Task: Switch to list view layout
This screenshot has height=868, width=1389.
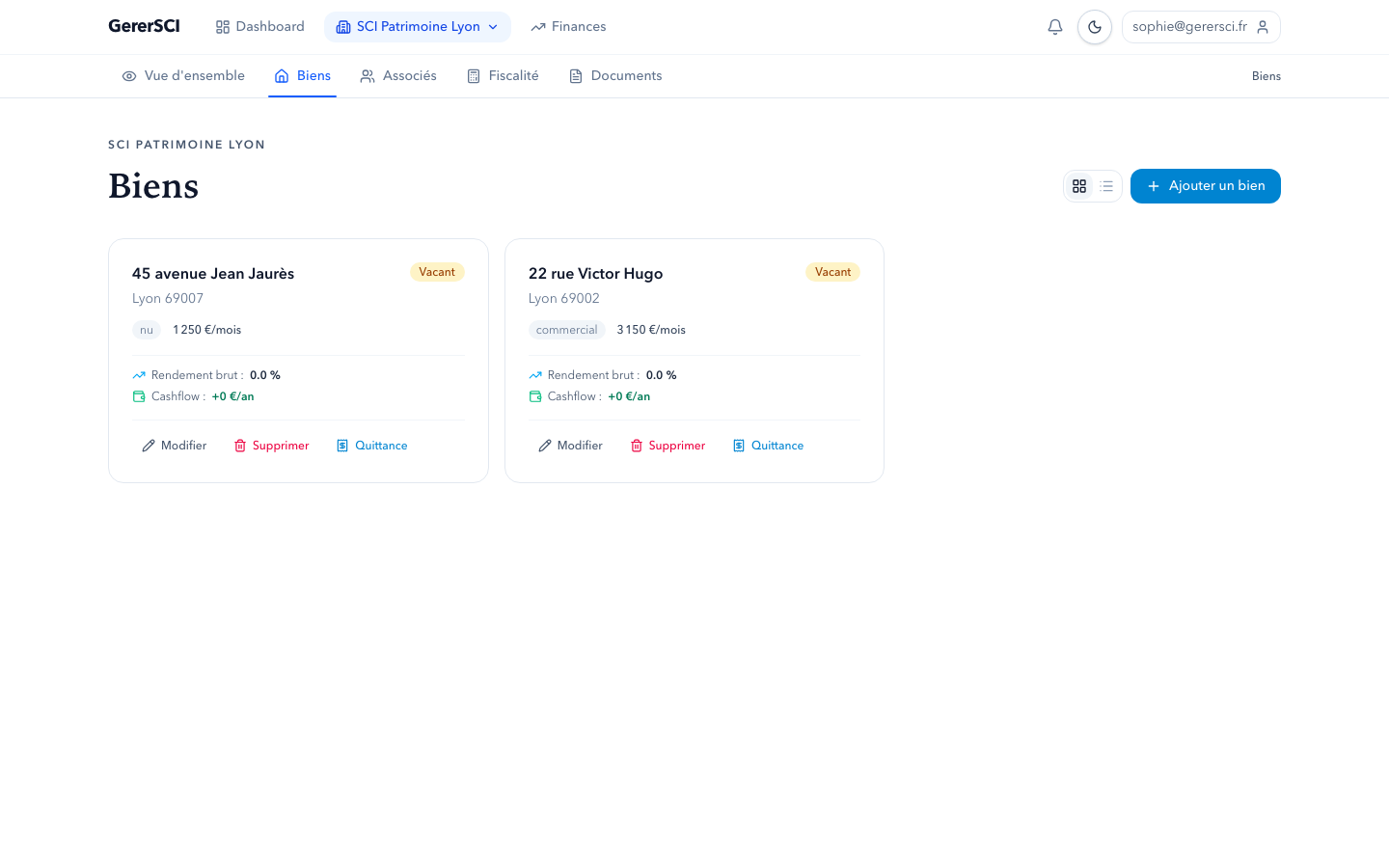Action: (1106, 186)
